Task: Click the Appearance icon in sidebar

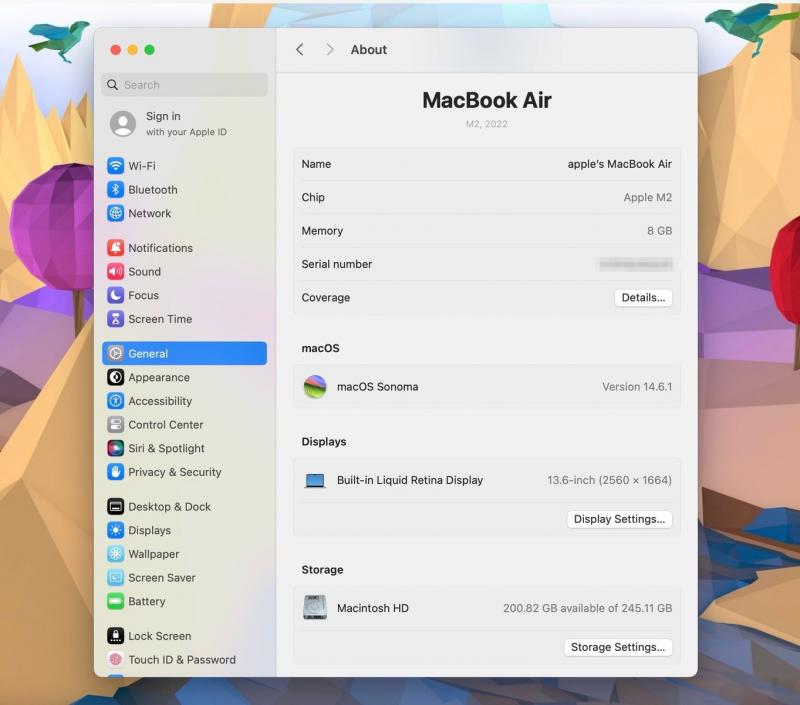Action: click(116, 377)
